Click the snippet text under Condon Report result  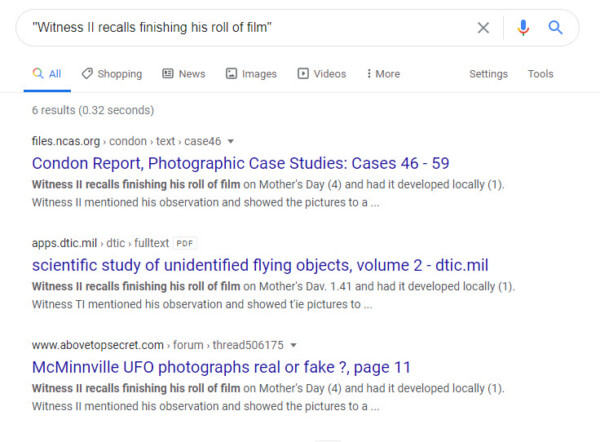tap(268, 193)
